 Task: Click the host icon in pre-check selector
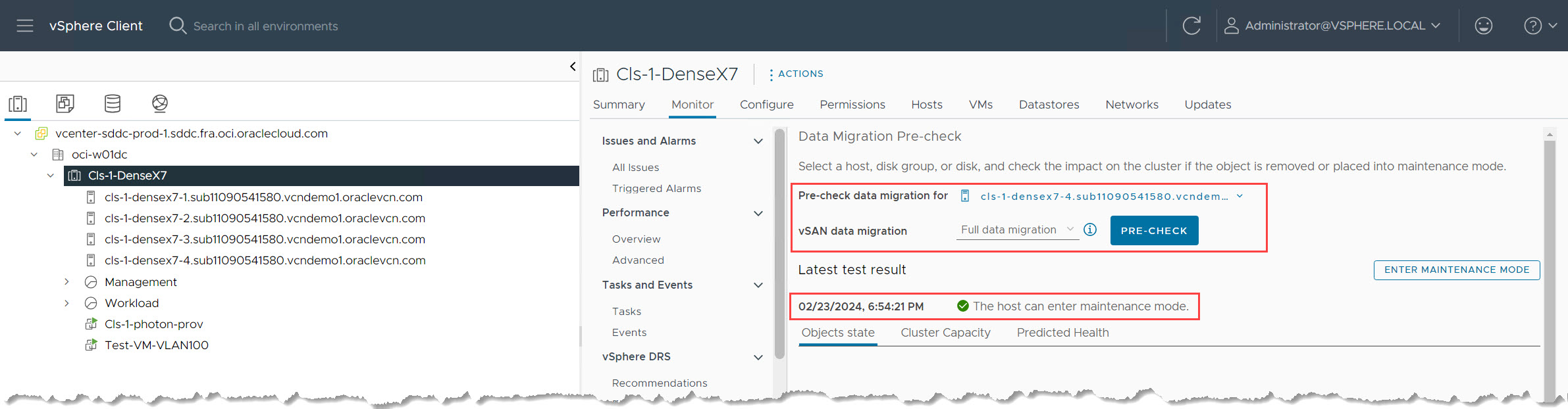[x=965, y=196]
